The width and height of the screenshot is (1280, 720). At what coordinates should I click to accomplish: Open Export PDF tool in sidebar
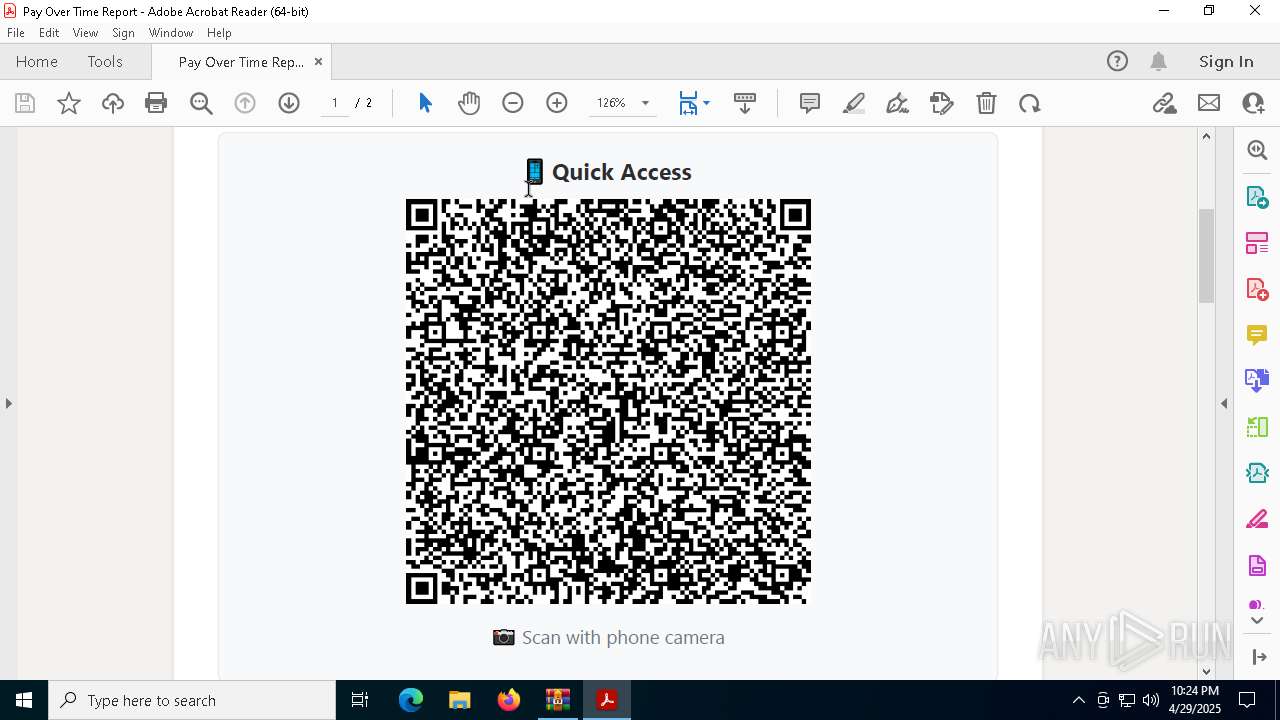coord(1257,197)
